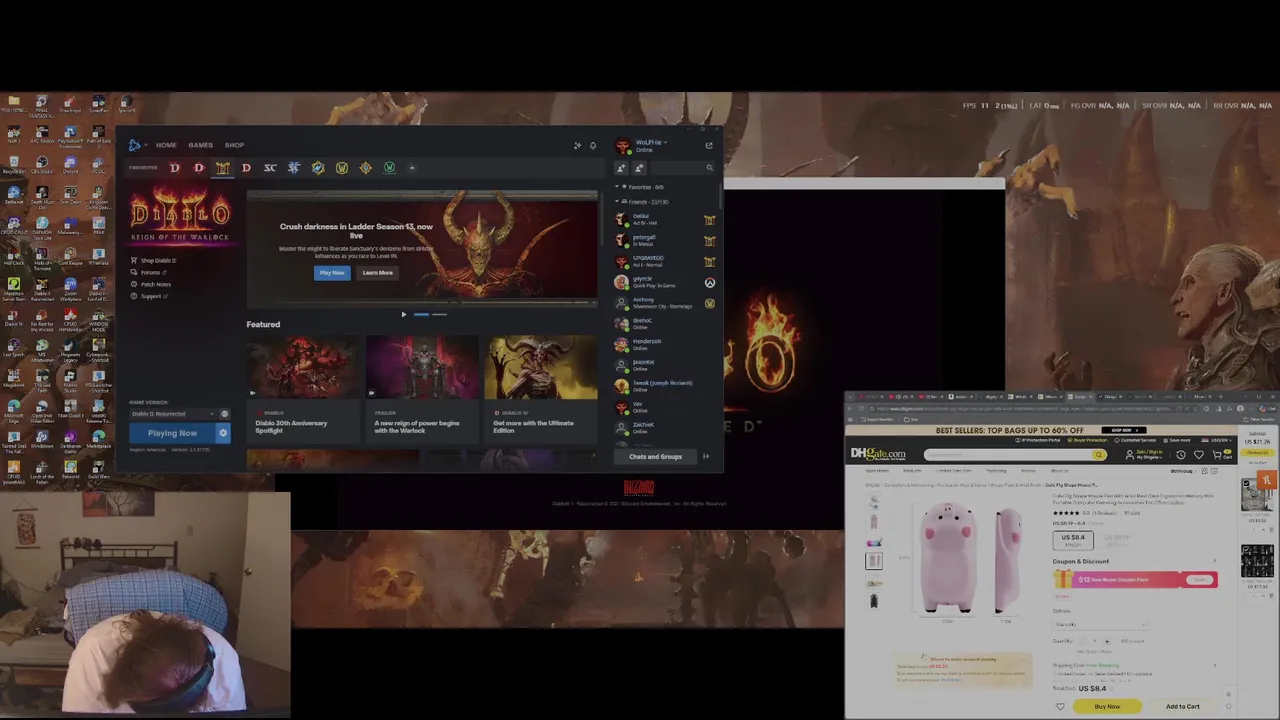The image size is (1280, 720).
Task: Add a game to favorites bar
Action: coord(412,168)
